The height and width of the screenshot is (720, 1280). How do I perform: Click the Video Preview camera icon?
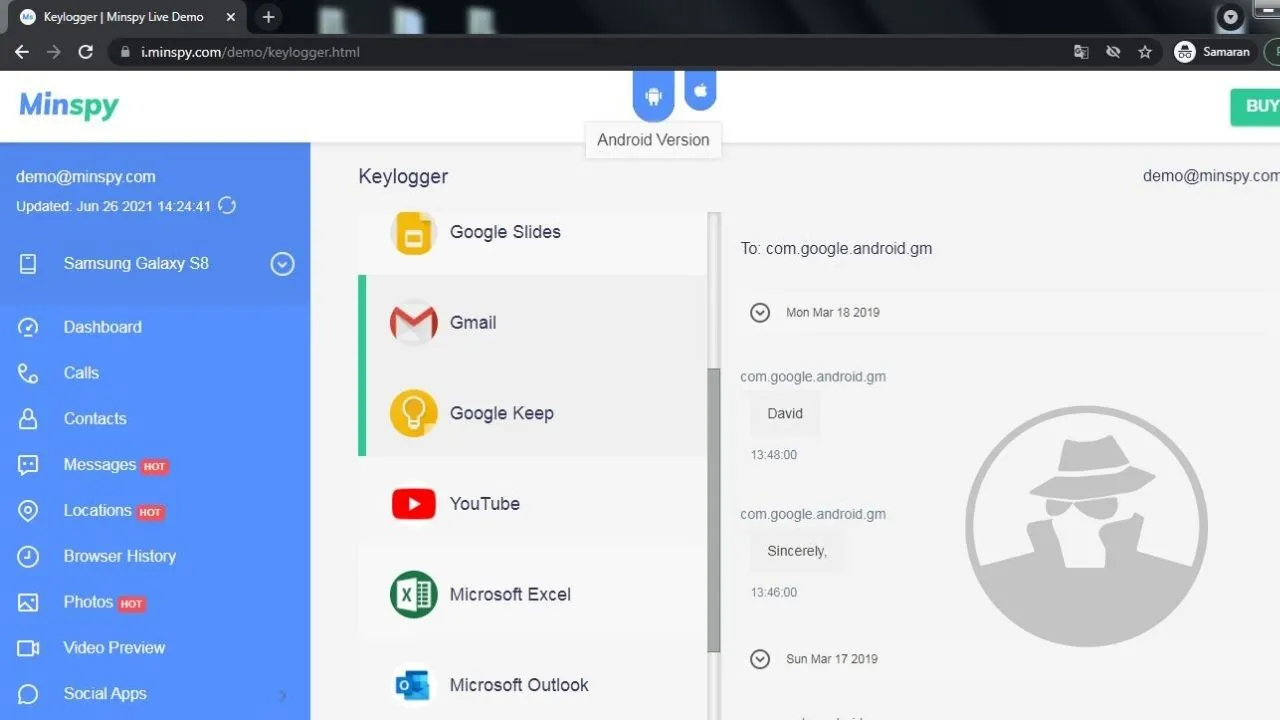28,648
